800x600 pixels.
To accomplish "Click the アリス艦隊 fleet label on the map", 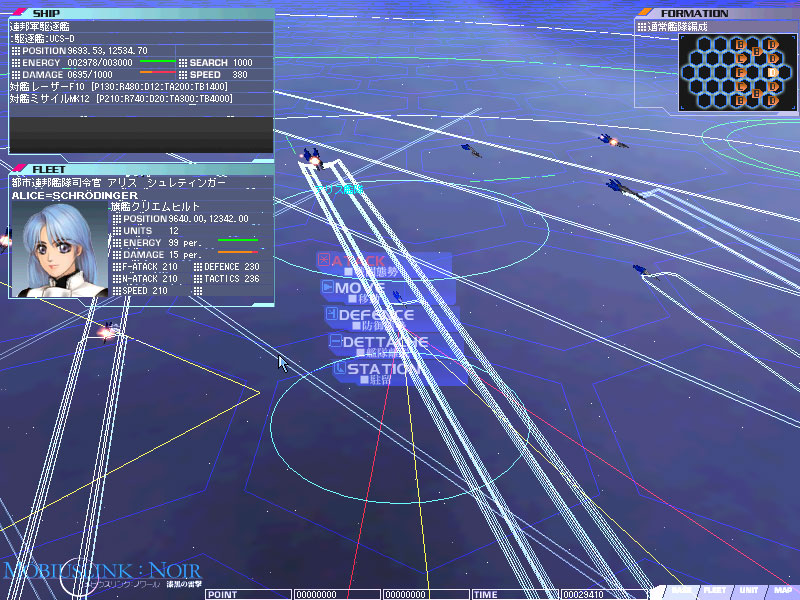I will (x=340, y=190).
